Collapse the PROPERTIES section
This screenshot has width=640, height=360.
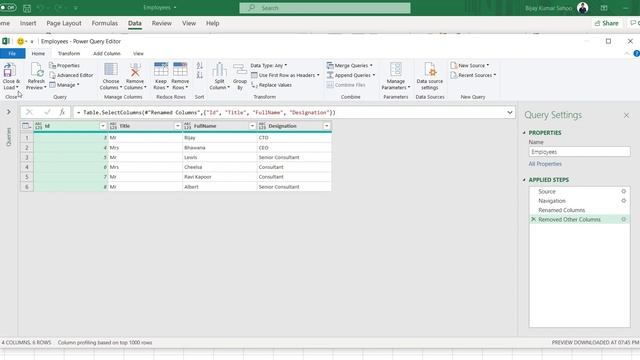pos(524,133)
